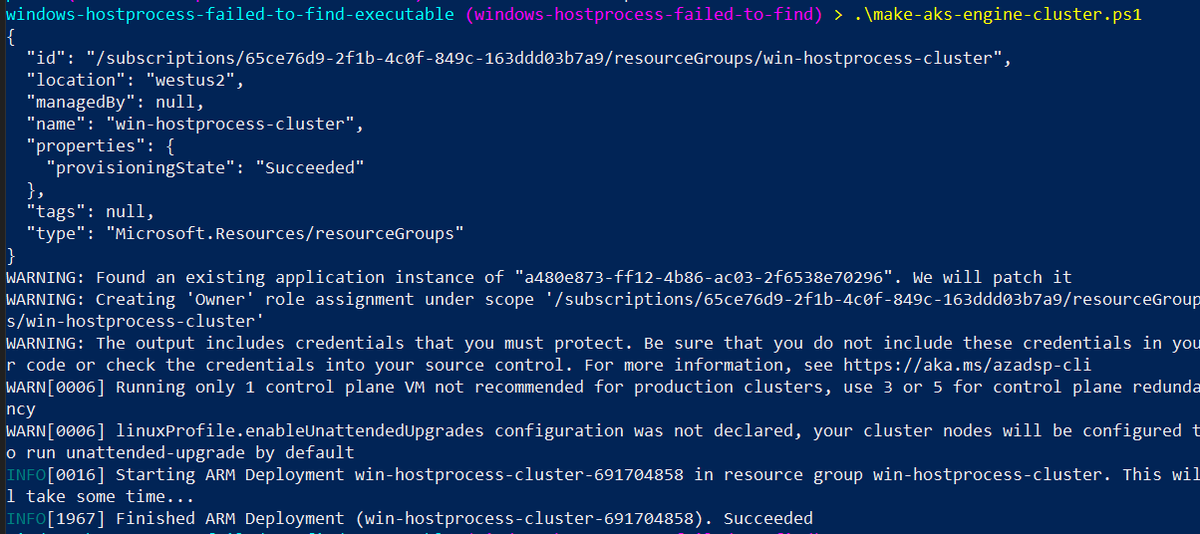Screen dimensions: 1200x534
Task: Click the "tags" key in JSON output
Action: point(53,211)
